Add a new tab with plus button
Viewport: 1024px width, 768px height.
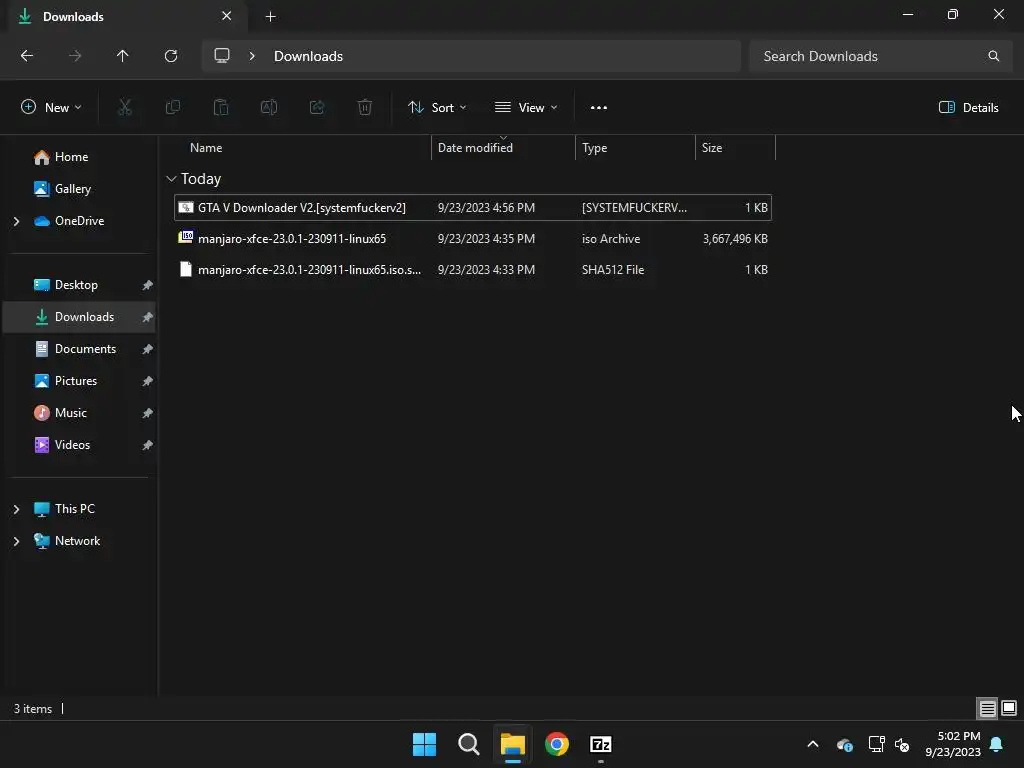click(270, 16)
